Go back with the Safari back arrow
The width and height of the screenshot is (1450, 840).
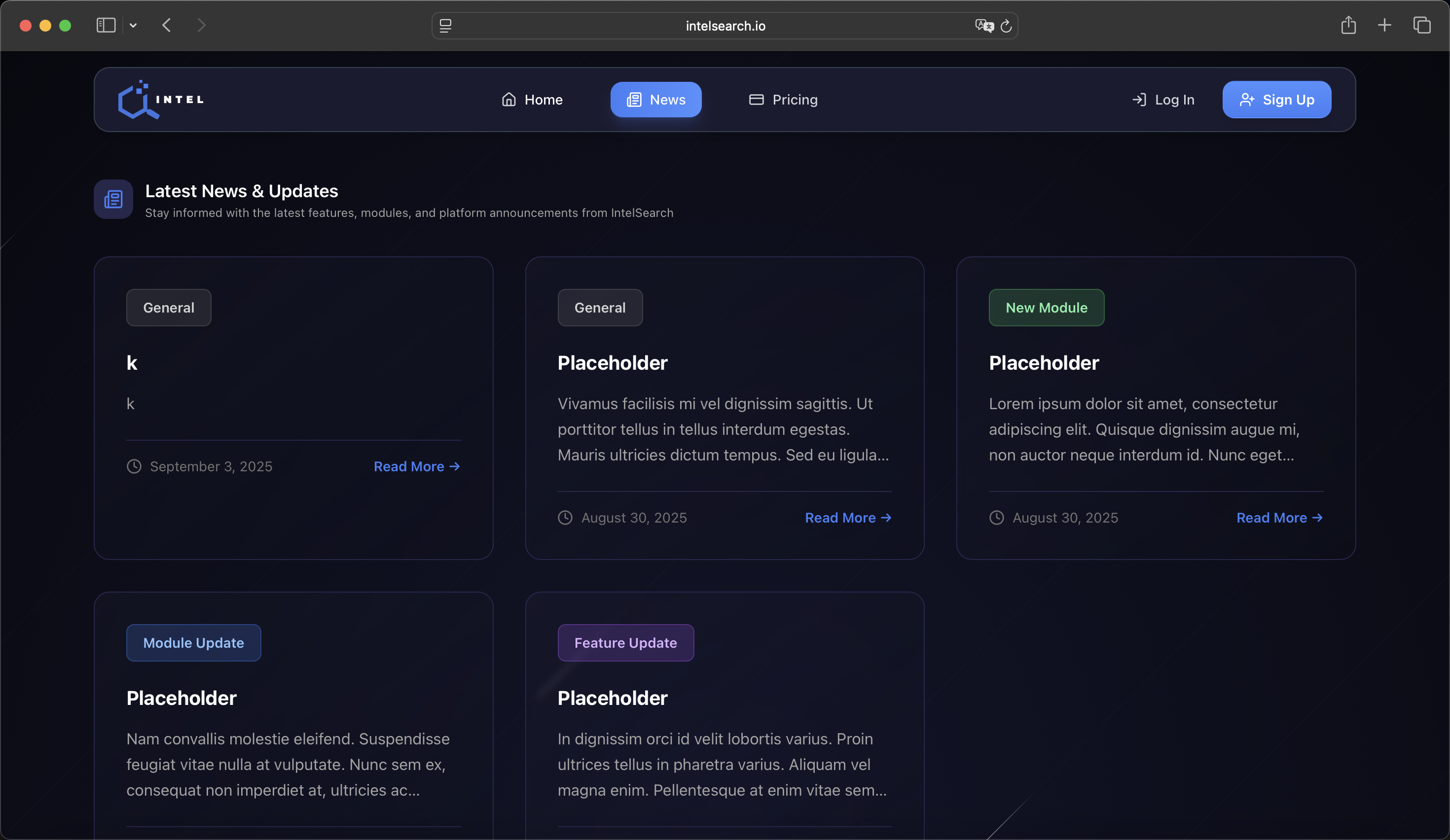(x=166, y=25)
